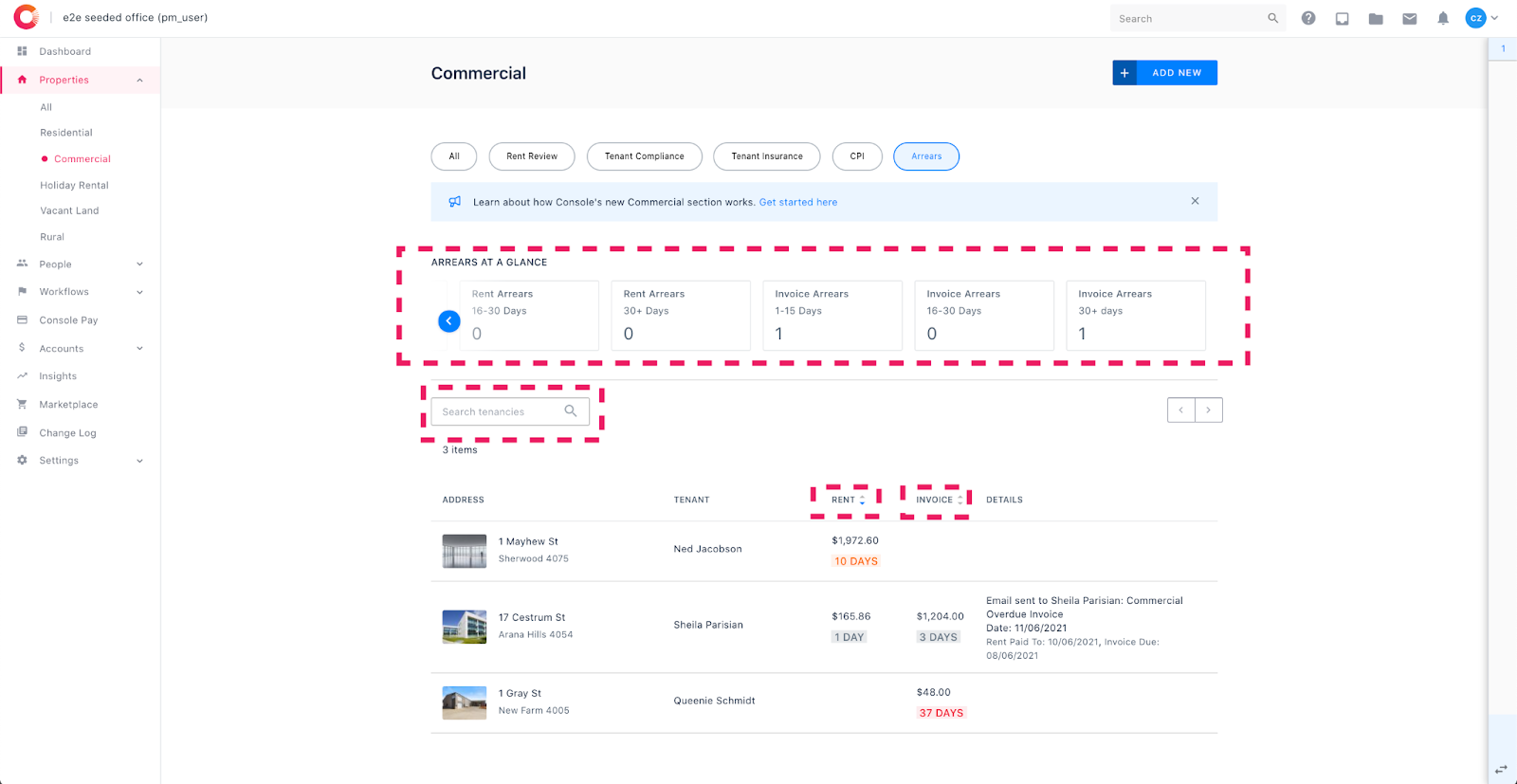Image resolution: width=1517 pixels, height=784 pixels.
Task: Click the Invoice Arrears 16-30 Days card
Action: [x=984, y=316]
